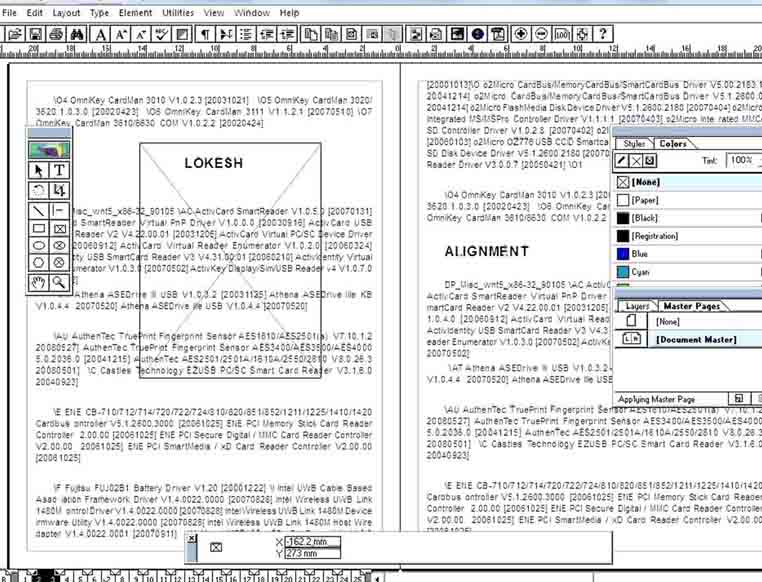
Task: Select the Zoom magnifier tool in toolbox
Action: [59, 283]
